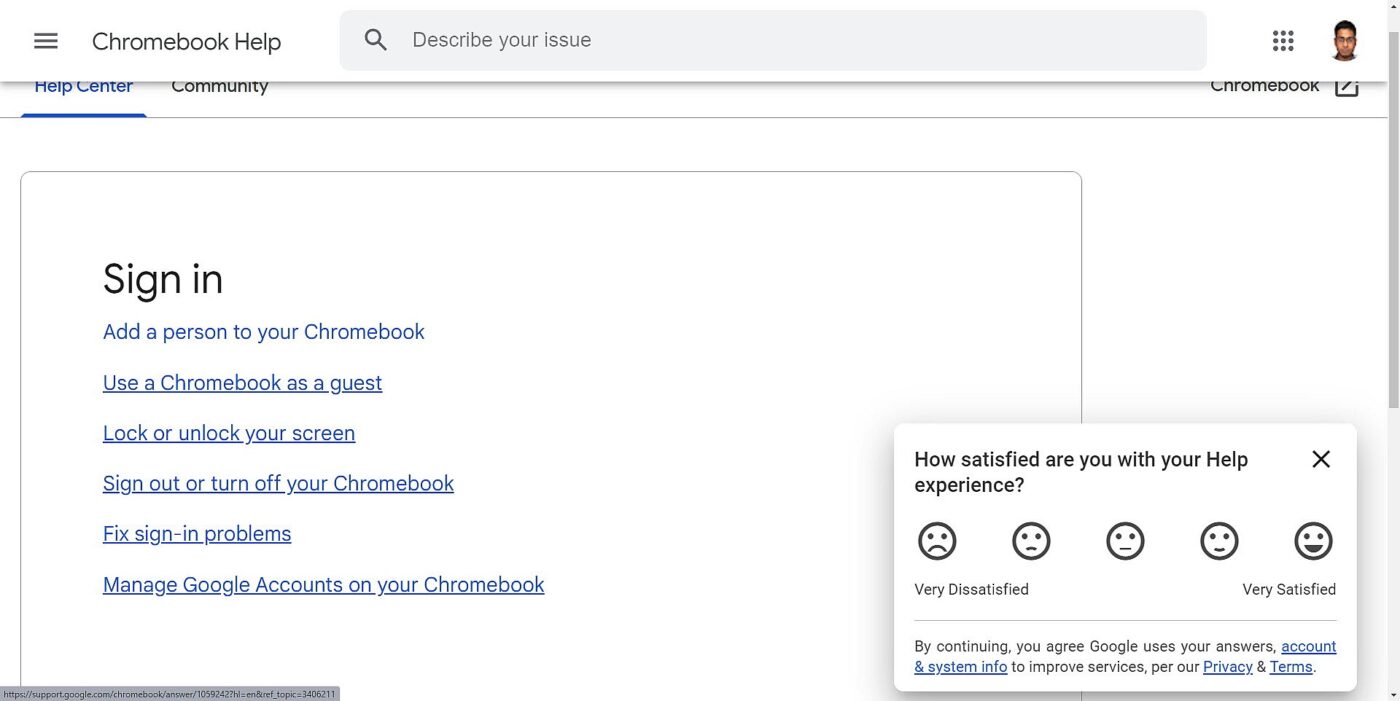
Task: Select the very dissatisfied frowning face
Action: (x=937, y=541)
